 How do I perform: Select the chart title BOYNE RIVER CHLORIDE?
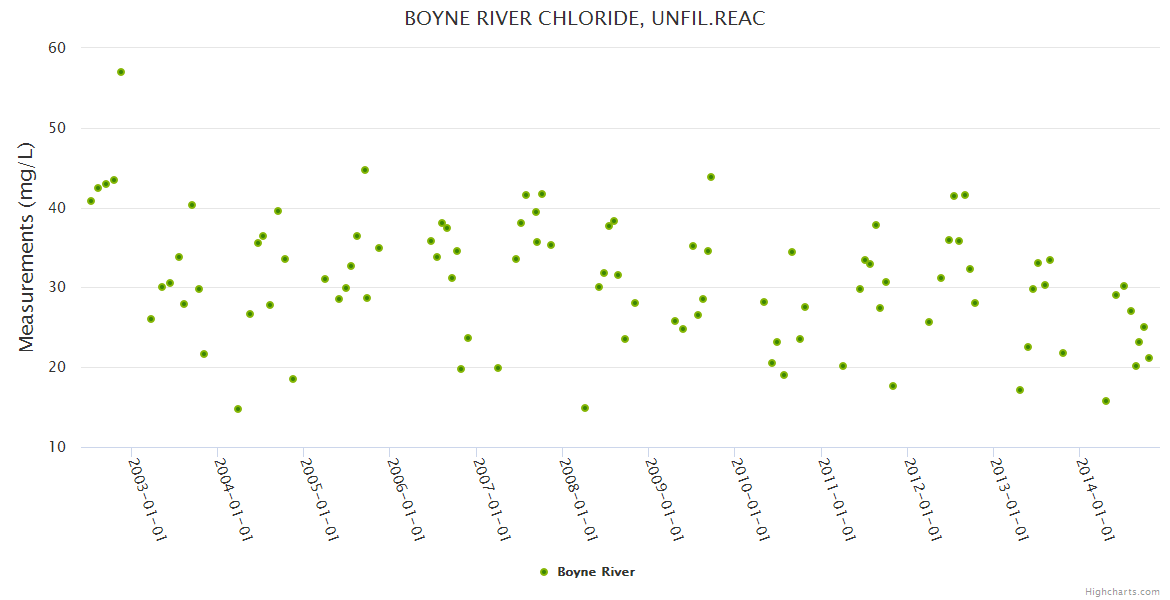click(585, 19)
